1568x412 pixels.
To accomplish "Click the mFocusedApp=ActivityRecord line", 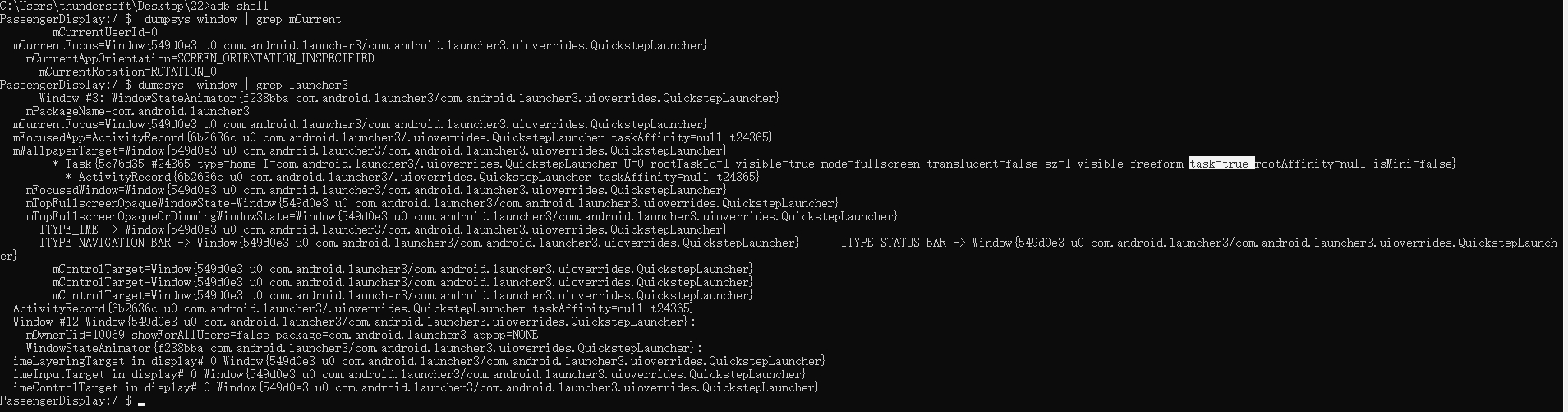I will tap(393, 137).
